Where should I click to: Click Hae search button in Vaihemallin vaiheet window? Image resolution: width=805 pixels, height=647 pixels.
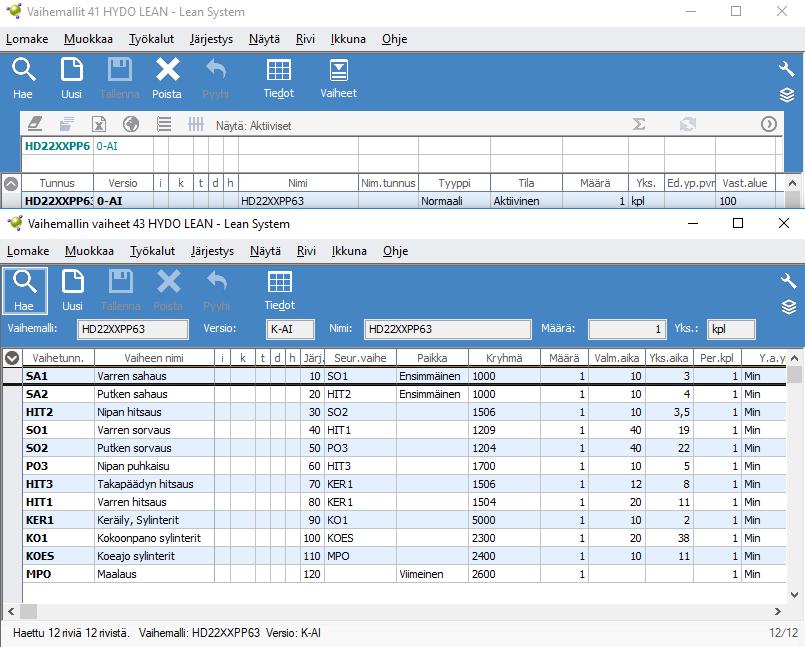(25, 291)
